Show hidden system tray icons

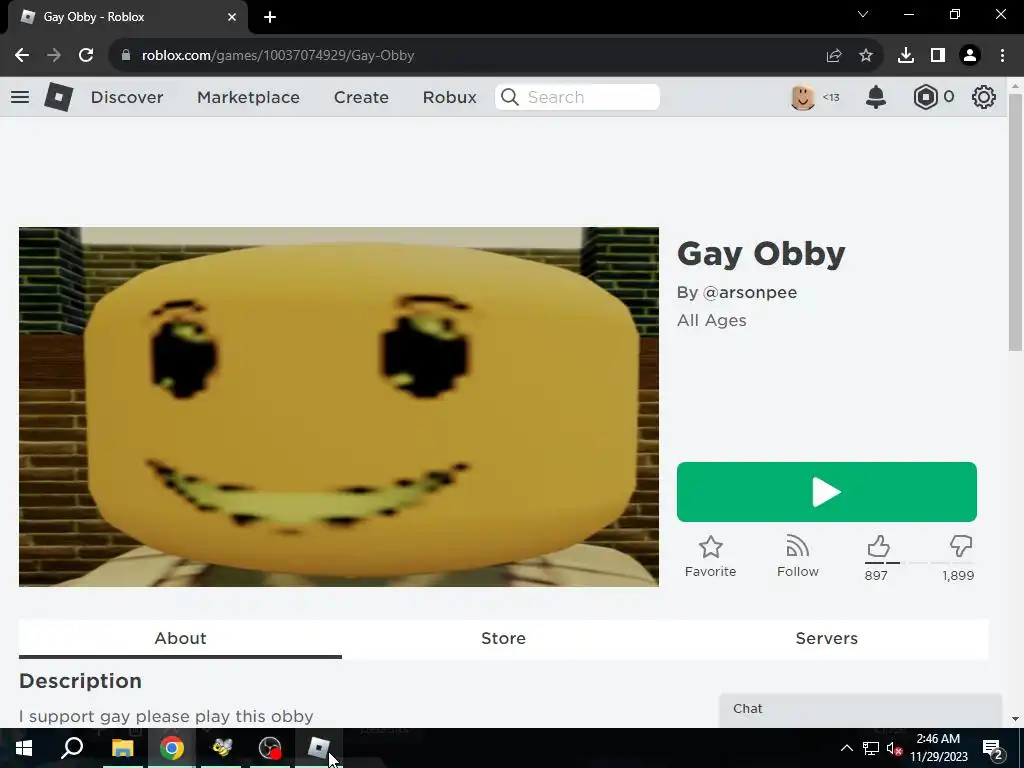pos(846,748)
